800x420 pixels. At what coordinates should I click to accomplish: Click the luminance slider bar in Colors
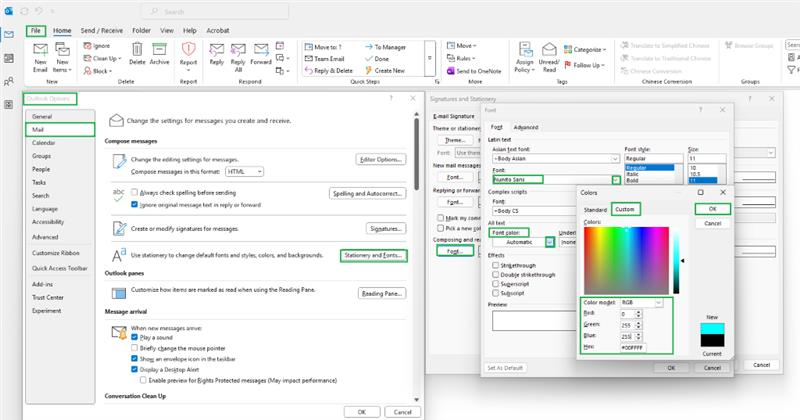[676, 263]
